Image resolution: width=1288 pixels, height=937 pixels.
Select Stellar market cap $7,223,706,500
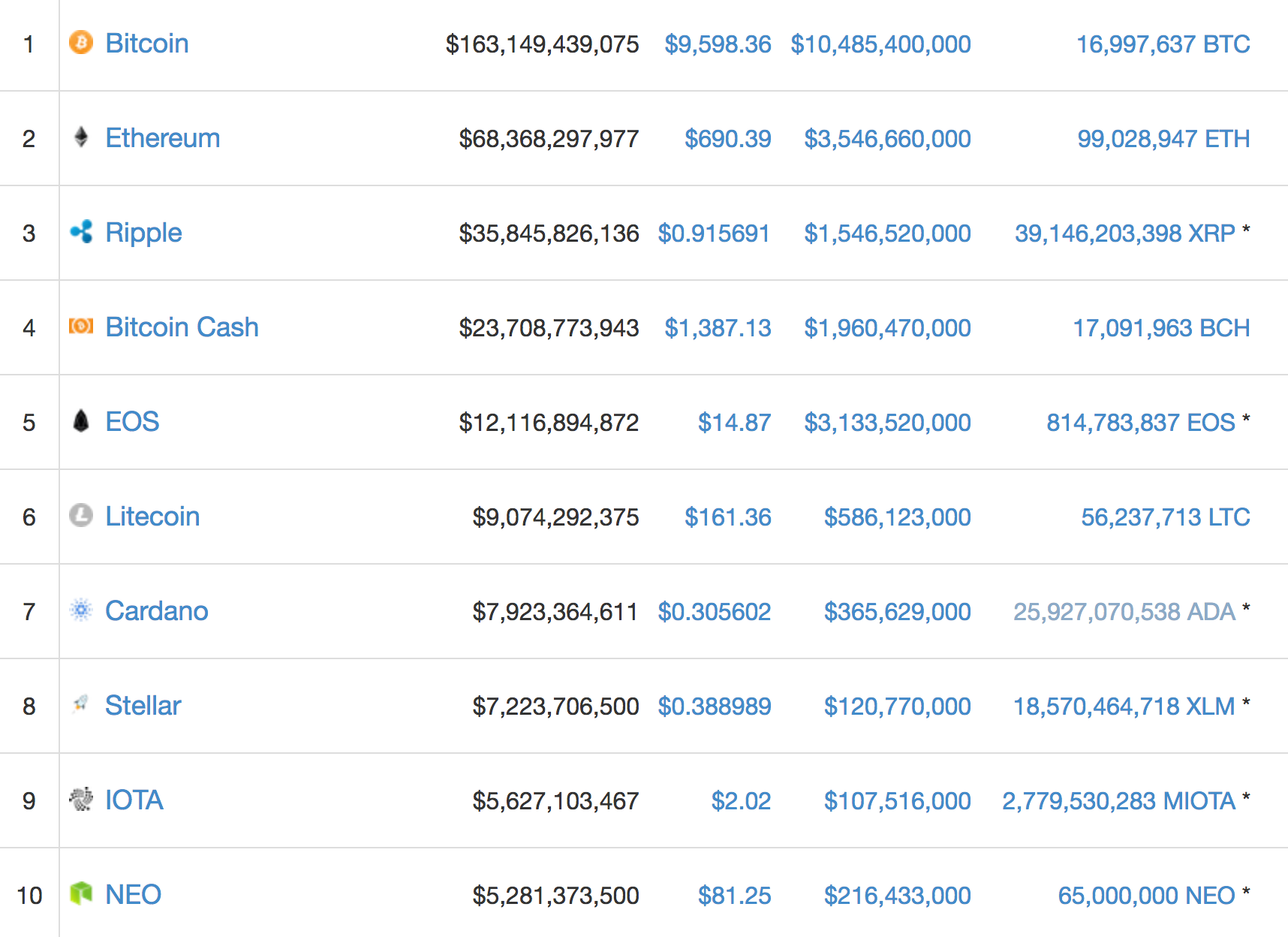click(556, 707)
